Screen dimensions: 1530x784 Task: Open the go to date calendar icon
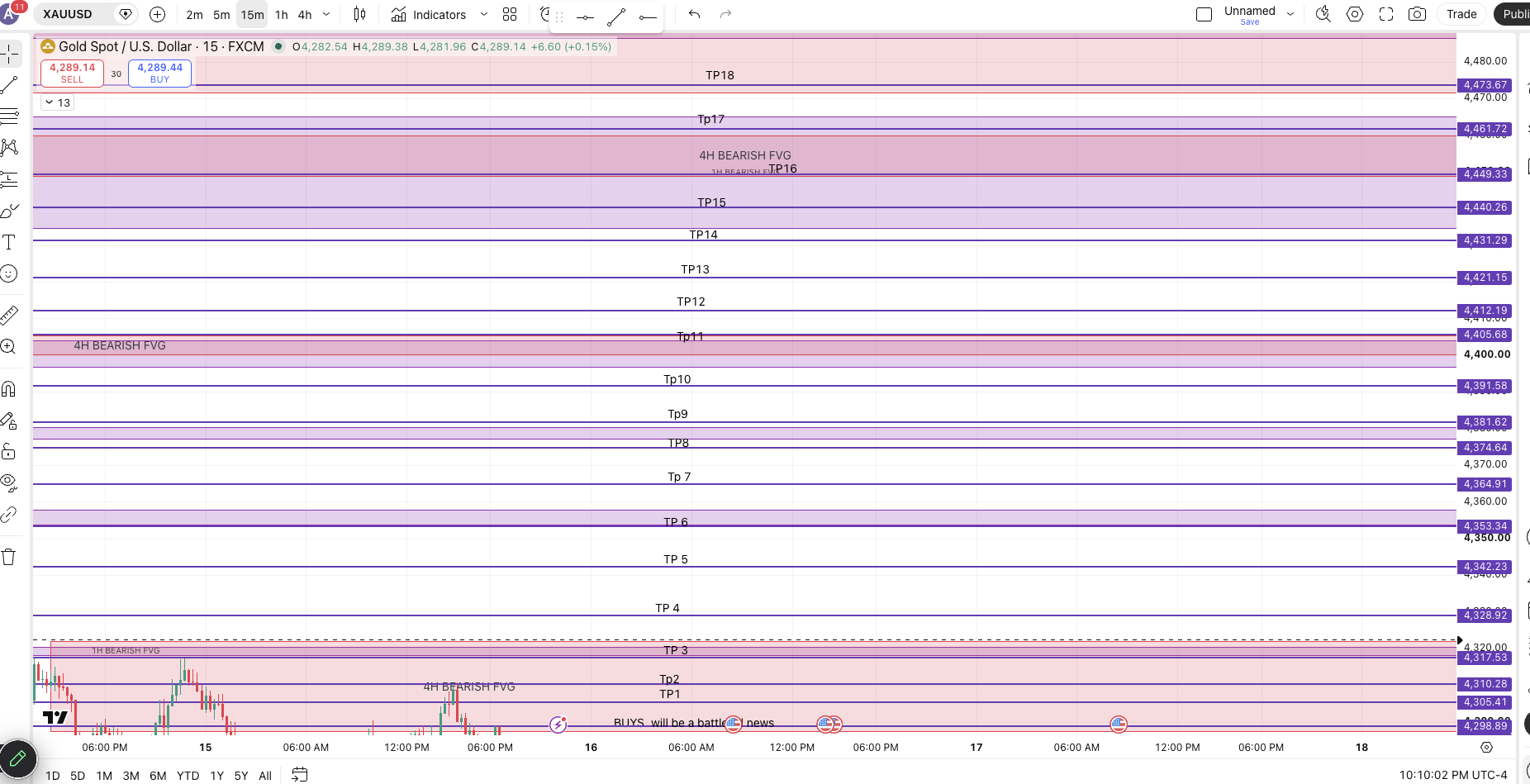tap(300, 775)
